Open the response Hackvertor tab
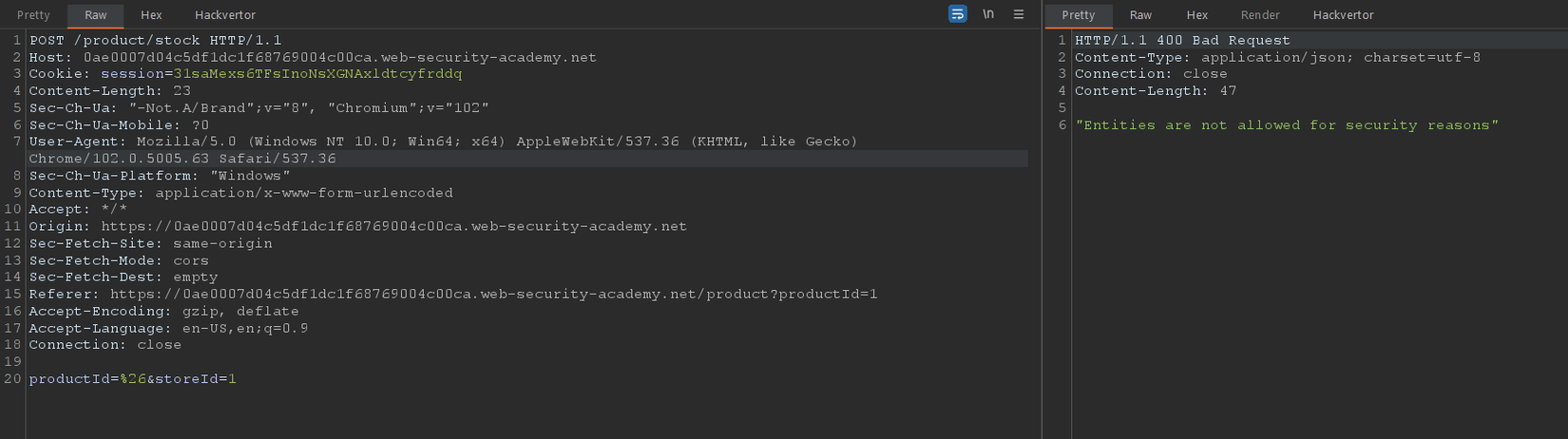Viewport: 1568px width, 439px height. [1343, 15]
